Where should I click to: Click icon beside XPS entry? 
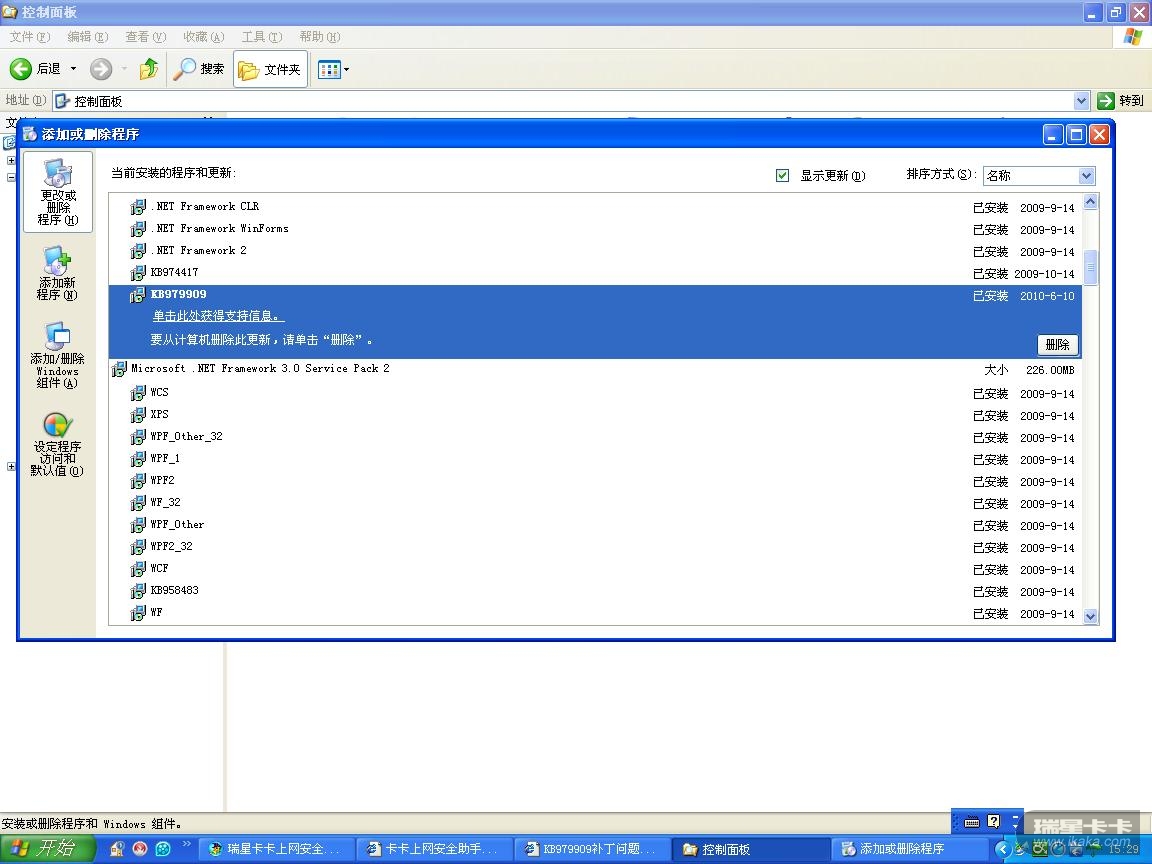coord(138,415)
